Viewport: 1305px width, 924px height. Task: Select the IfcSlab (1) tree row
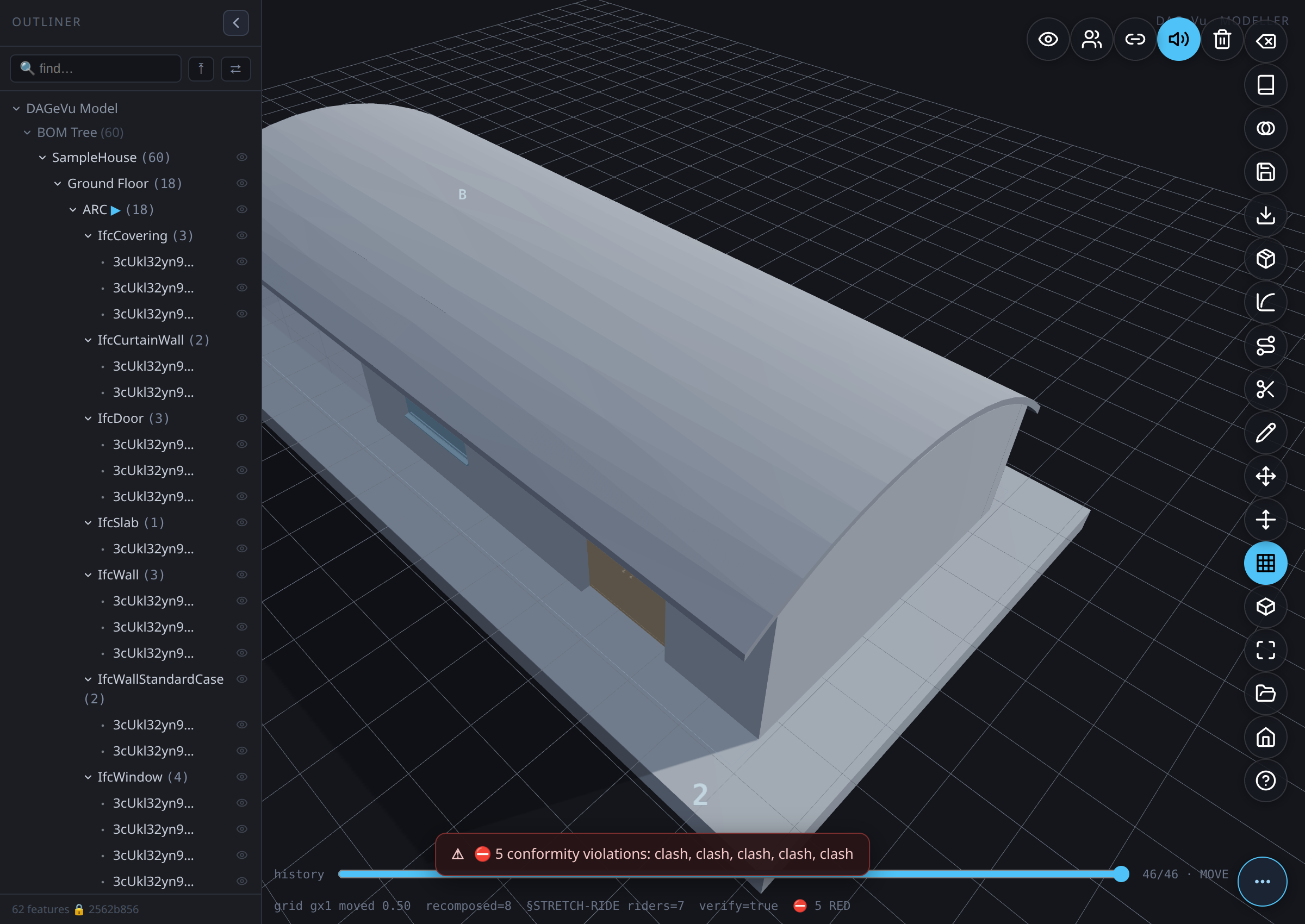tap(130, 522)
